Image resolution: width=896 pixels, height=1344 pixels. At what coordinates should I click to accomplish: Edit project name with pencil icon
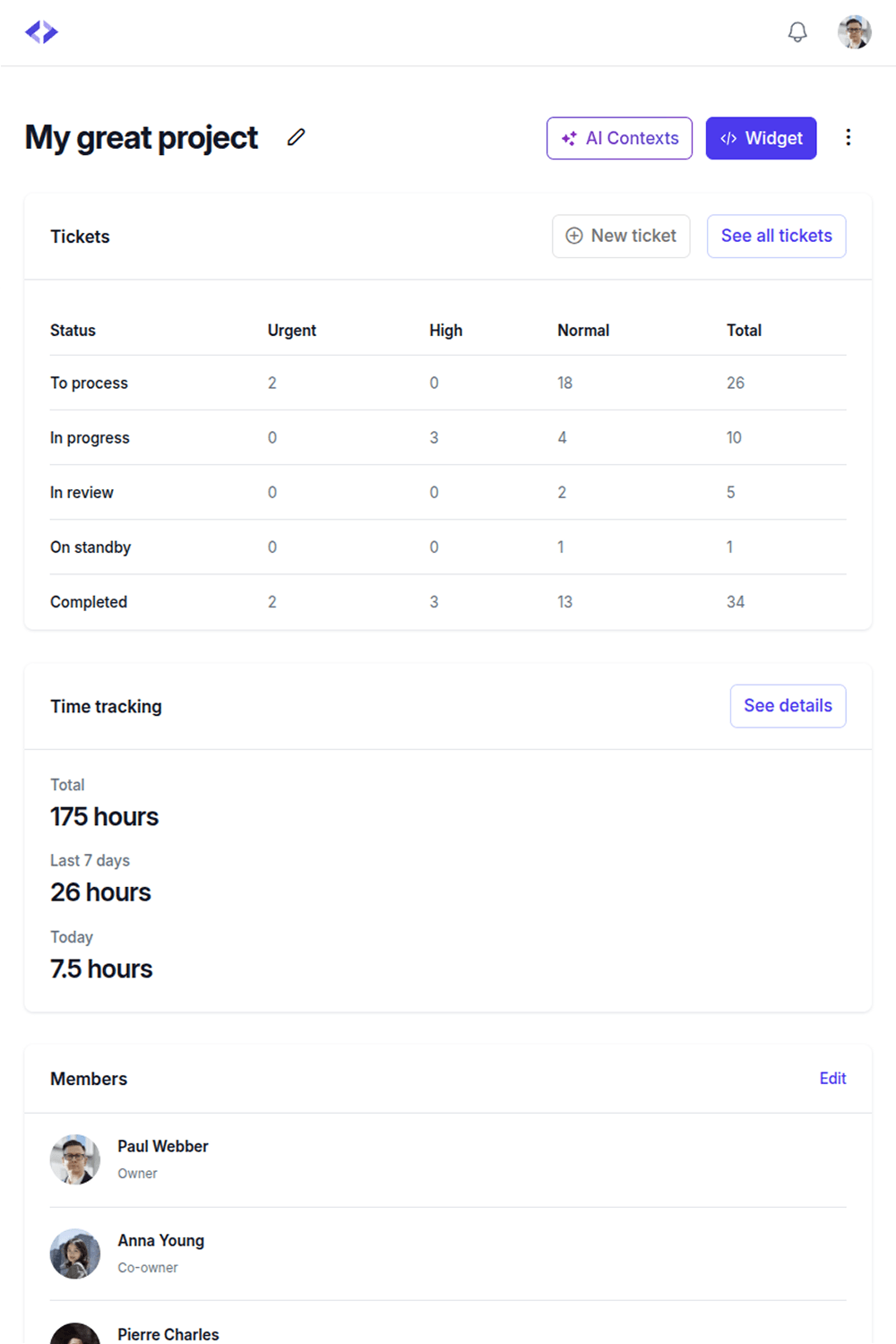pos(297,137)
